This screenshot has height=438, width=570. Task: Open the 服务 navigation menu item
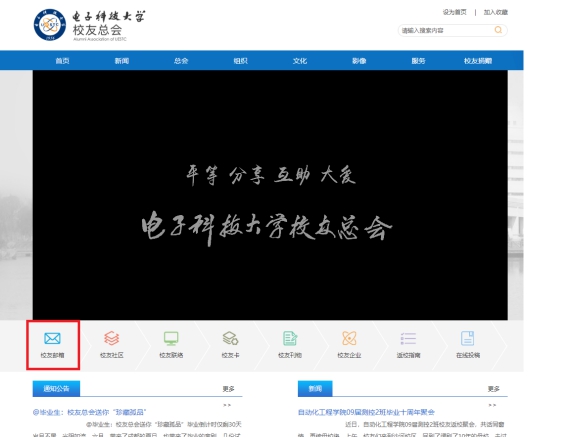(x=418, y=61)
